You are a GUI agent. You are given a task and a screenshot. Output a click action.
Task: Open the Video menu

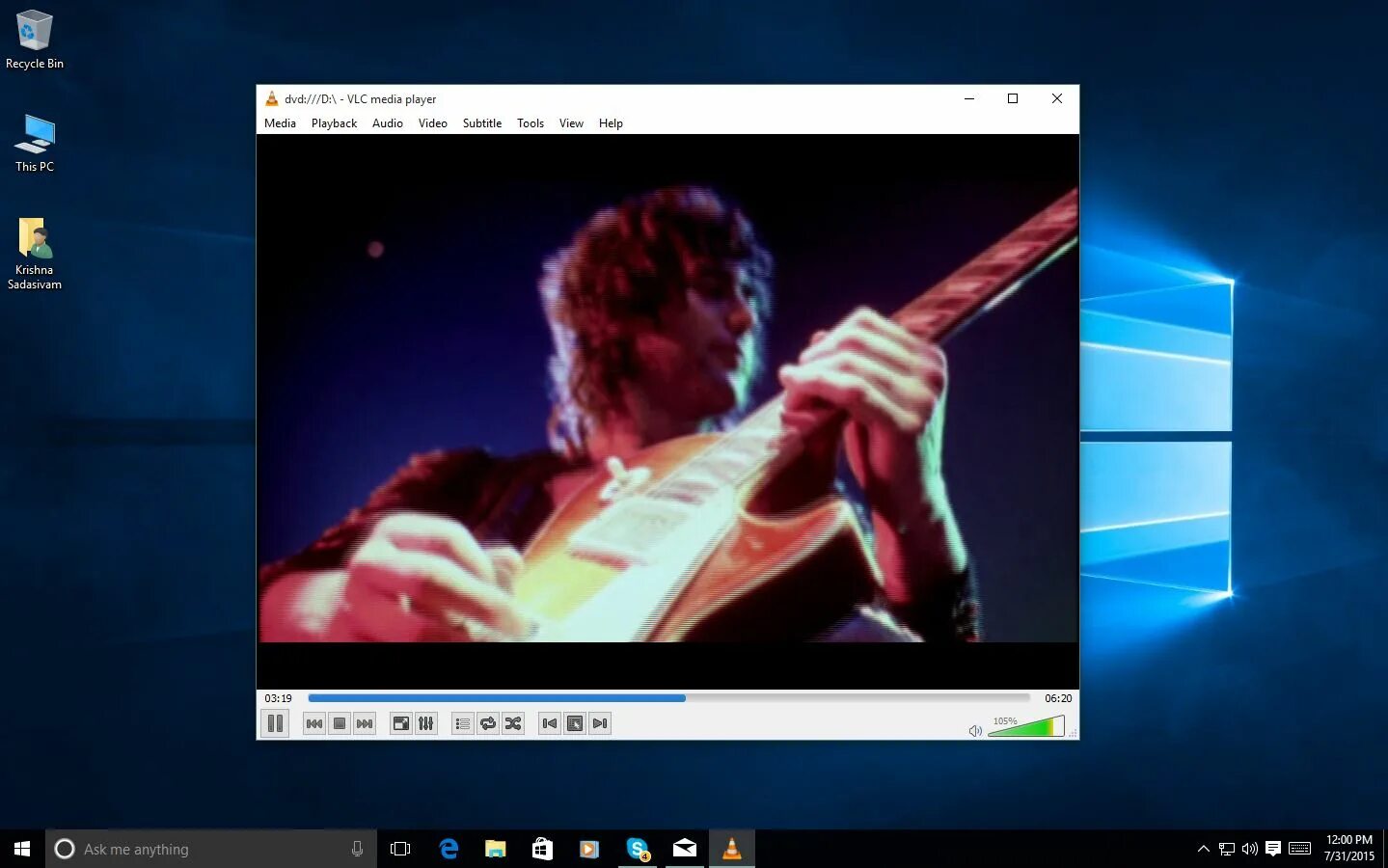click(433, 123)
